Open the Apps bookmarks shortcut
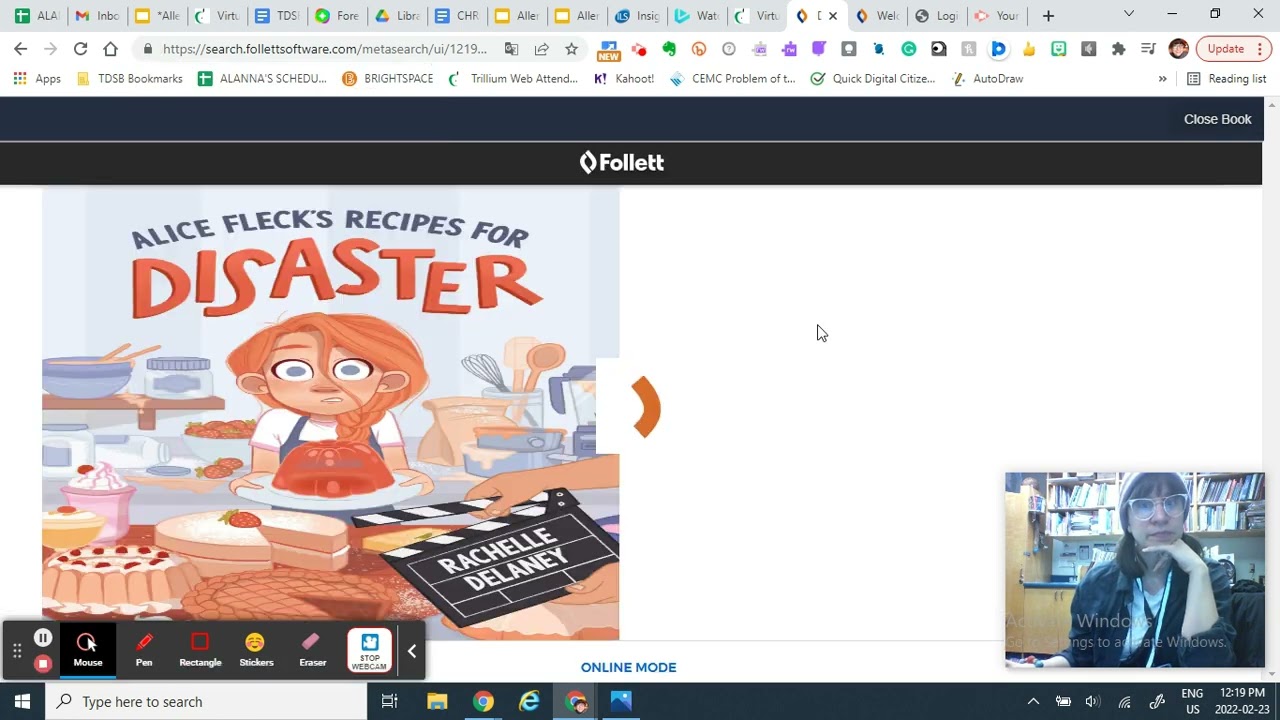1280x720 pixels. (37, 78)
